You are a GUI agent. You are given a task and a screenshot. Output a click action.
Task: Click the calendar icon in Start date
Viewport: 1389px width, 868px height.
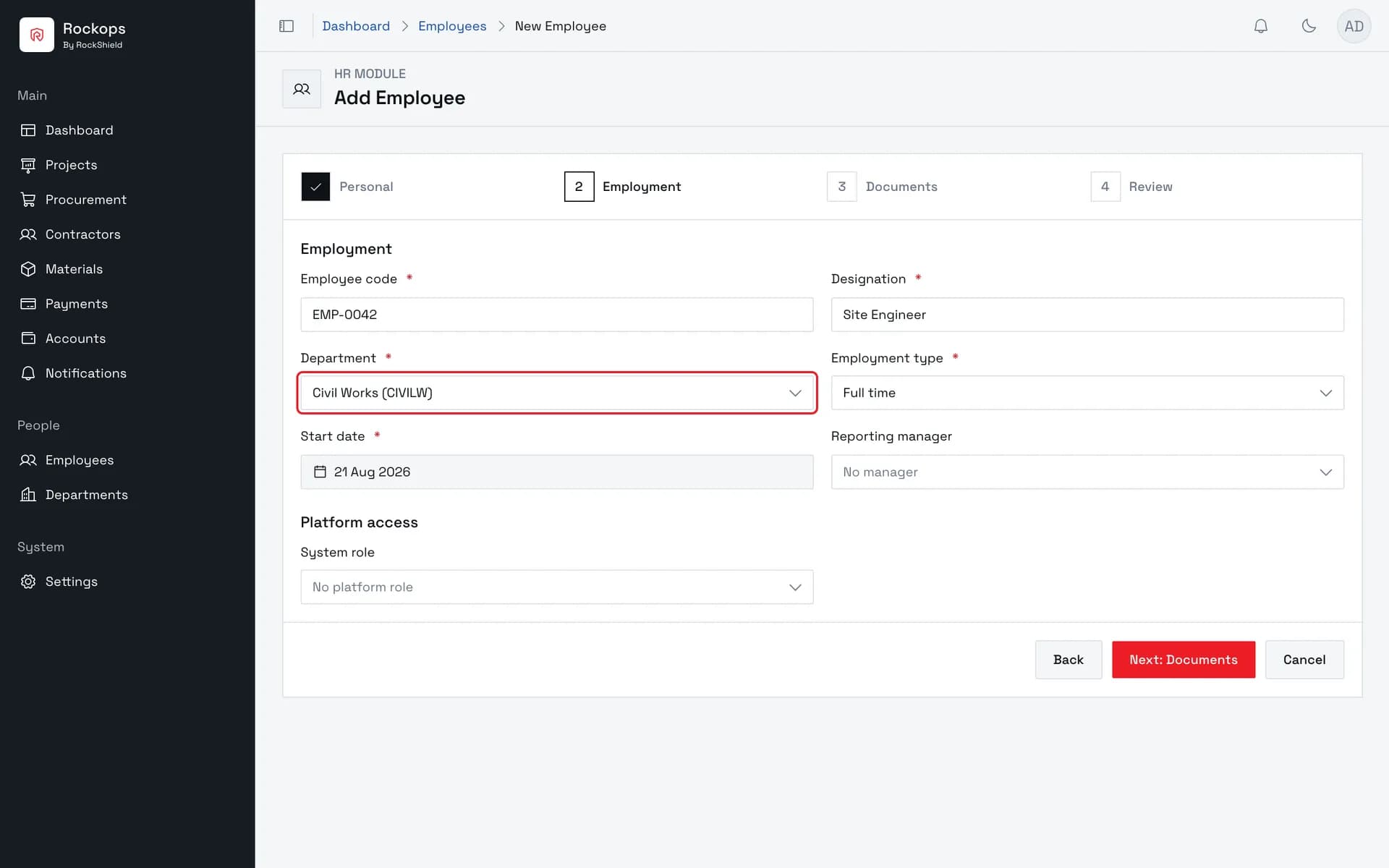(x=320, y=472)
